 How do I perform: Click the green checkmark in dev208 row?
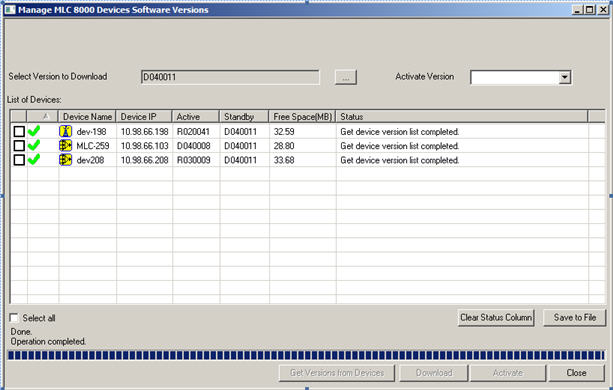[34, 159]
